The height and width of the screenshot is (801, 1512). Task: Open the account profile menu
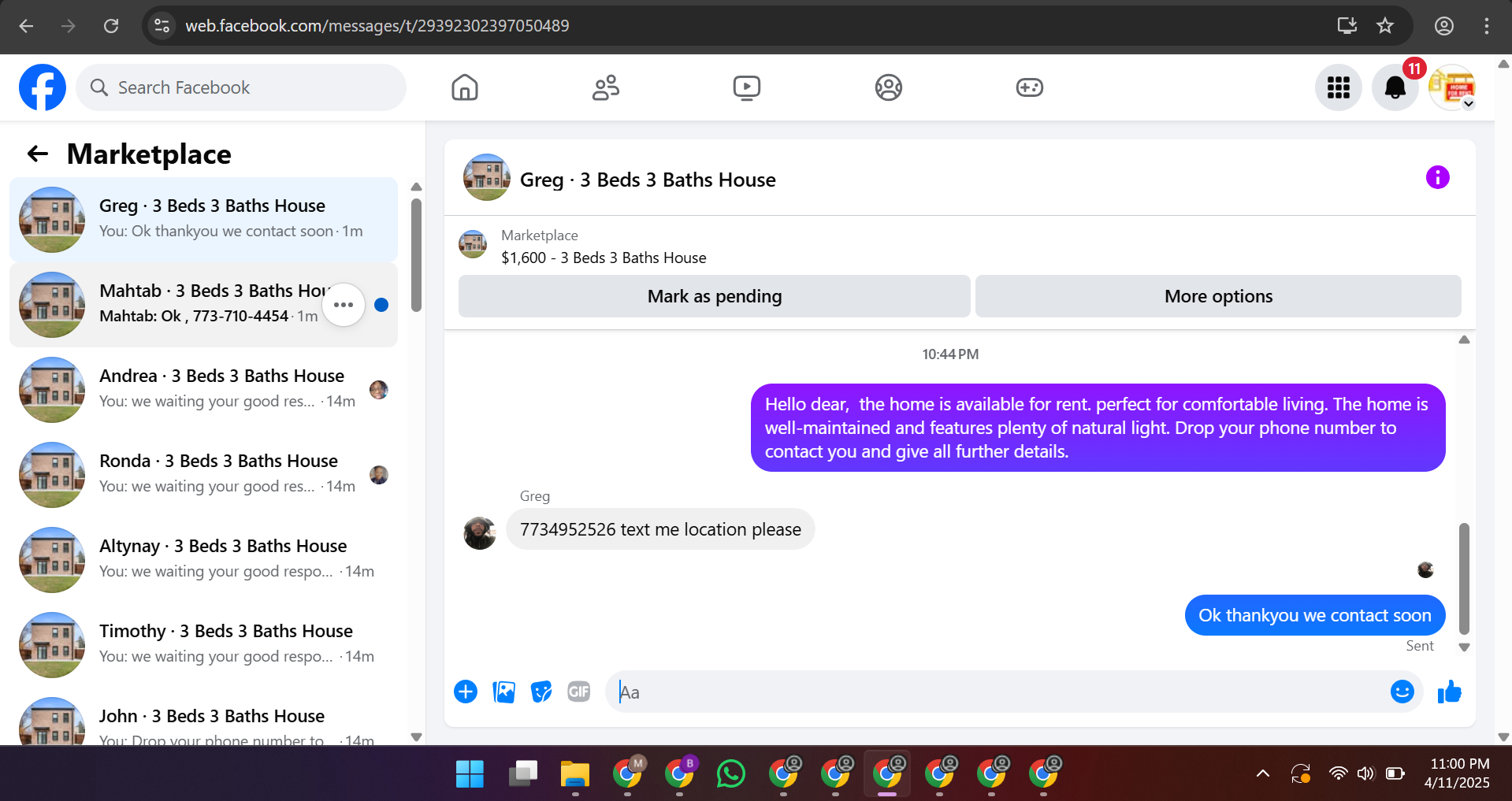point(1452,87)
